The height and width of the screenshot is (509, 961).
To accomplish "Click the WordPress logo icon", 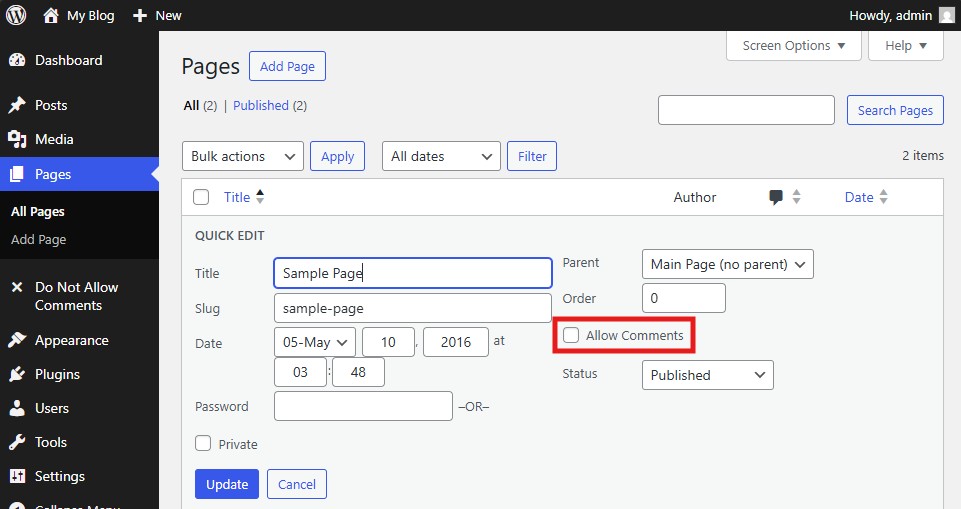I will [x=16, y=15].
